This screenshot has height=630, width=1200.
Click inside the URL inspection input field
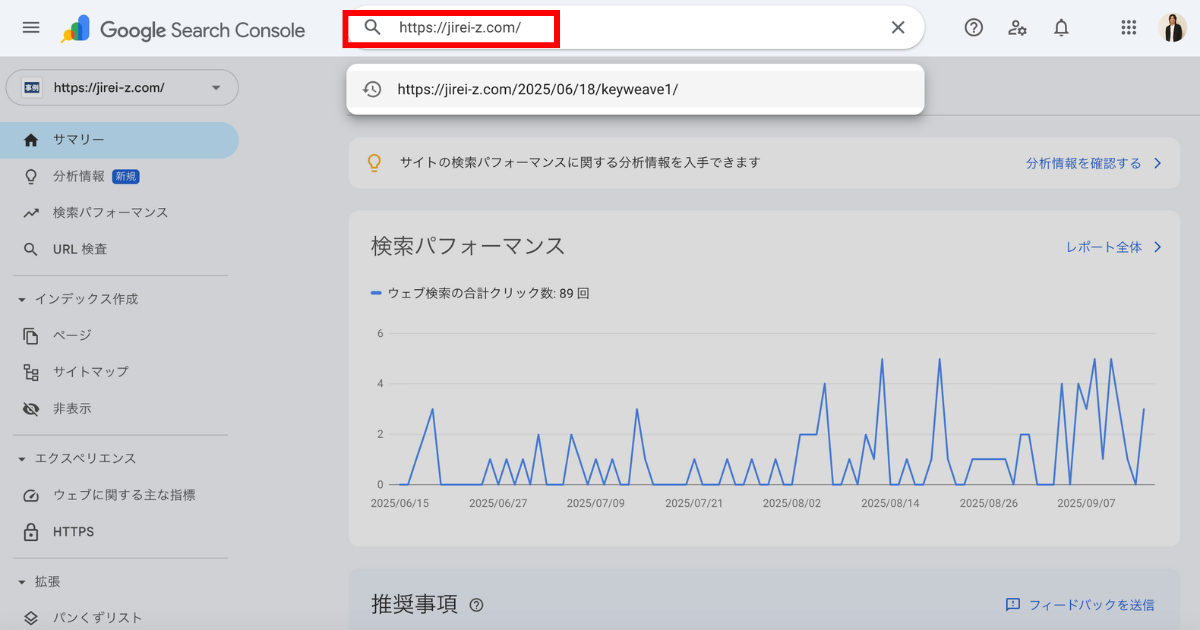coord(635,28)
